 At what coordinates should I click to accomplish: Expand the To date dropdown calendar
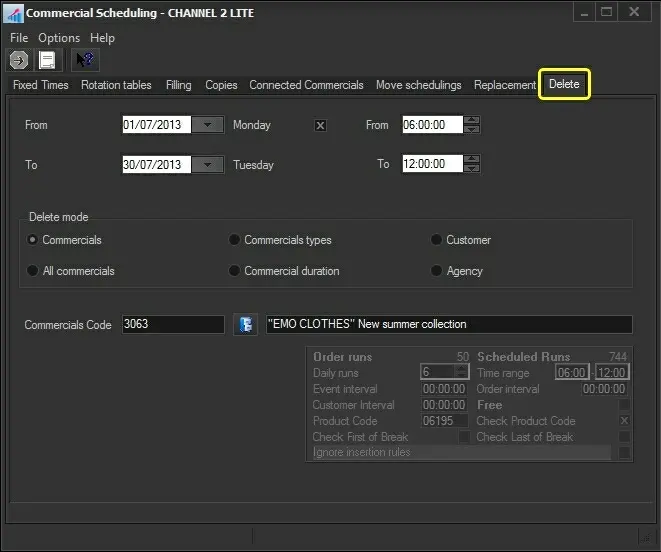tap(207, 164)
